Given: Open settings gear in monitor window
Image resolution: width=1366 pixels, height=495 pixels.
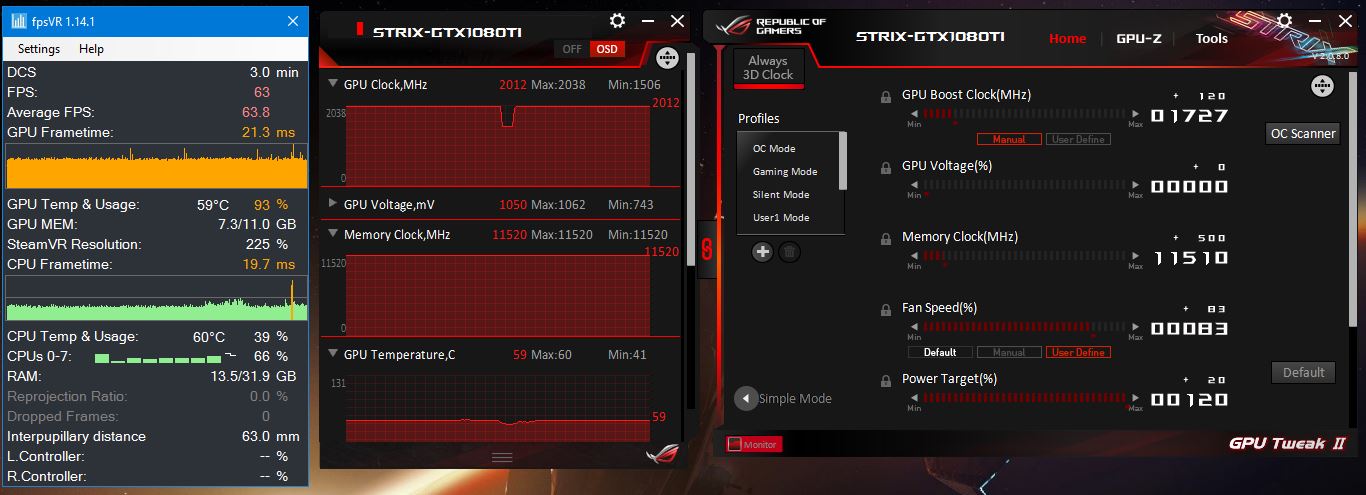Looking at the screenshot, I should click(x=617, y=21).
